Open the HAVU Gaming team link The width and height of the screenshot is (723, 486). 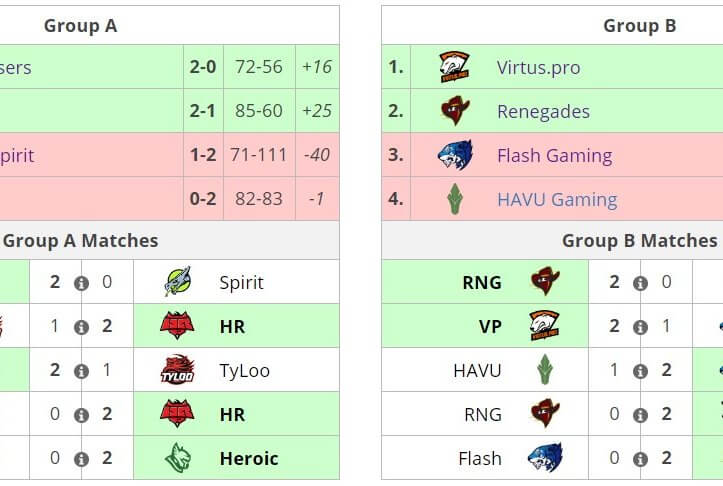coord(556,199)
